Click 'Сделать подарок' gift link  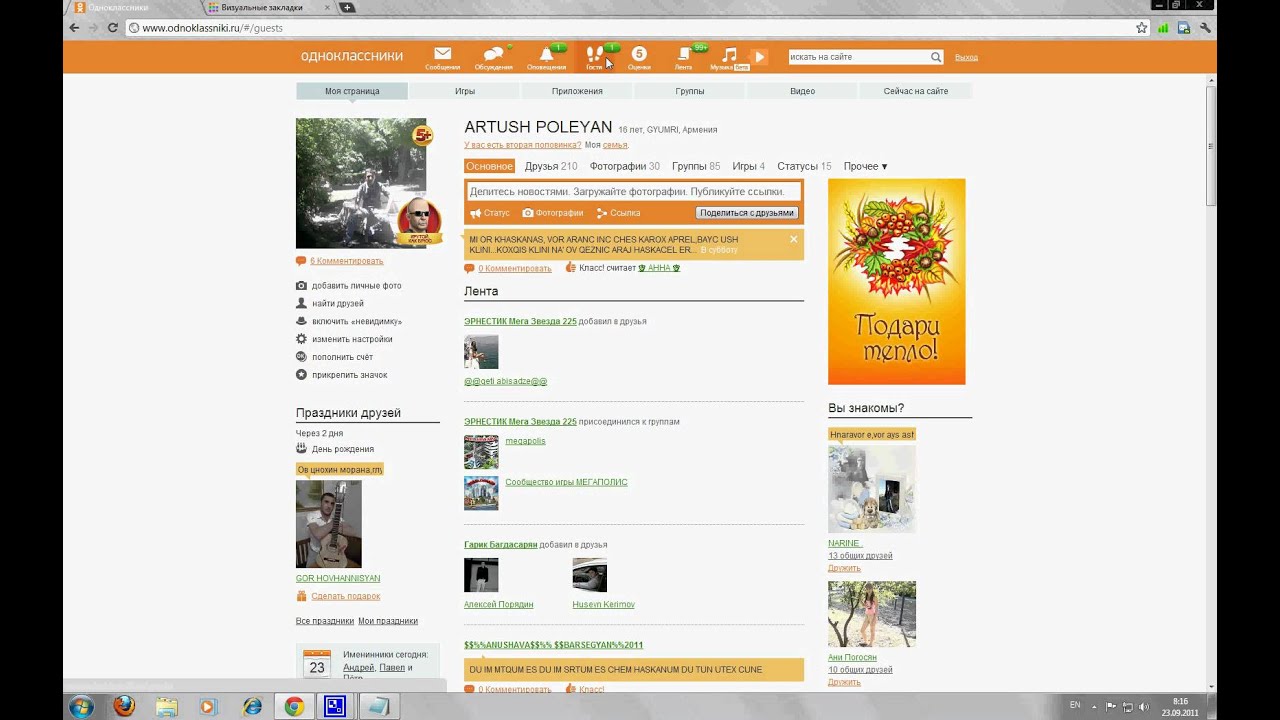[x=345, y=596]
